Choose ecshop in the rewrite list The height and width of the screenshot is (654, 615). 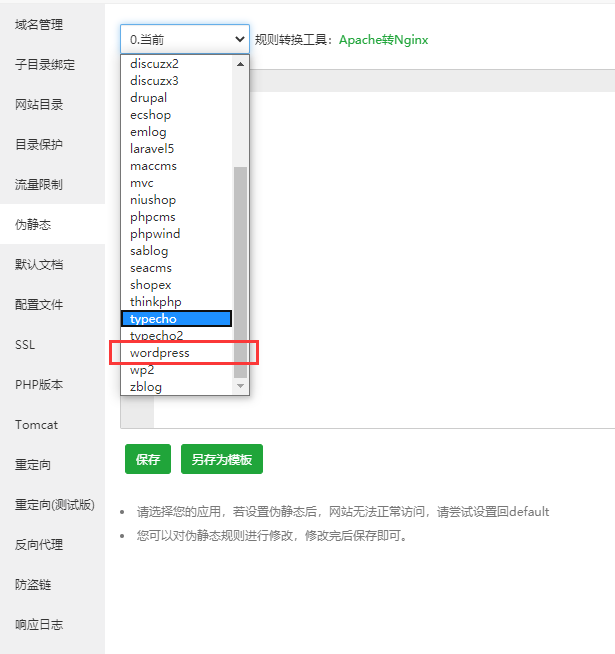176,115
